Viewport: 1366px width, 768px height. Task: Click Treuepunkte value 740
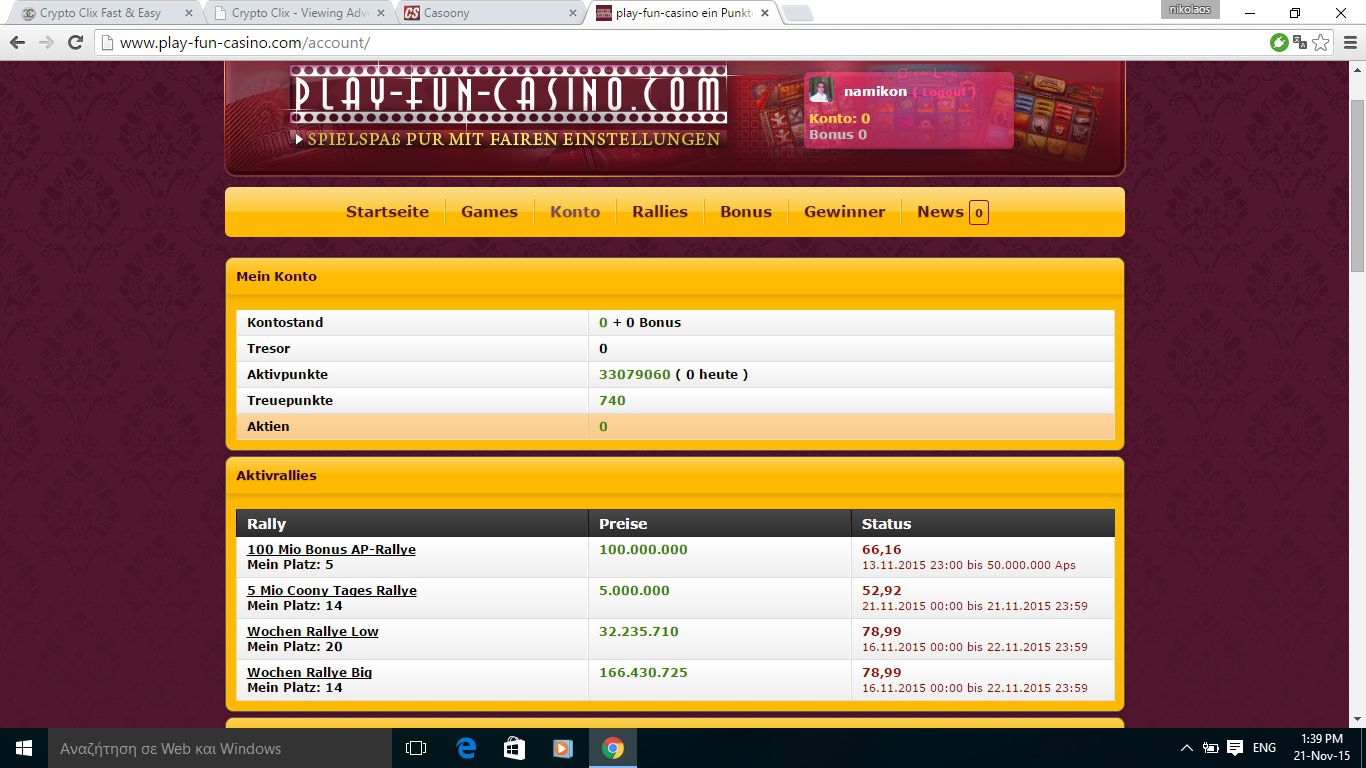click(x=612, y=400)
